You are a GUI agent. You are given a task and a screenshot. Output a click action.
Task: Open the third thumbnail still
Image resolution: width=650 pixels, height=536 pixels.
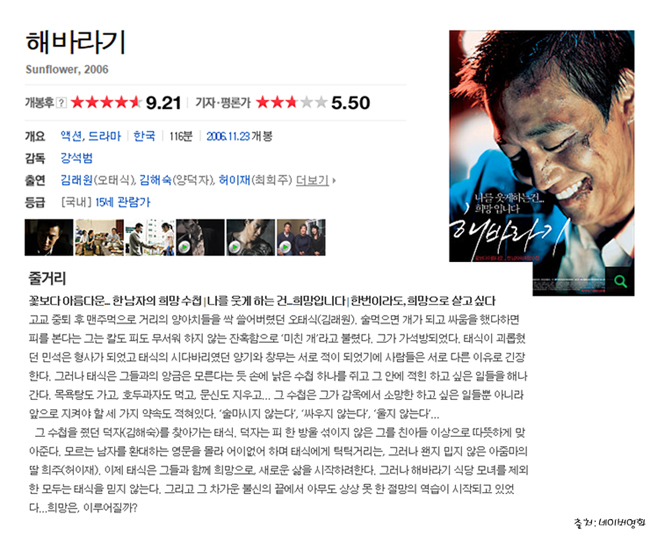150,238
